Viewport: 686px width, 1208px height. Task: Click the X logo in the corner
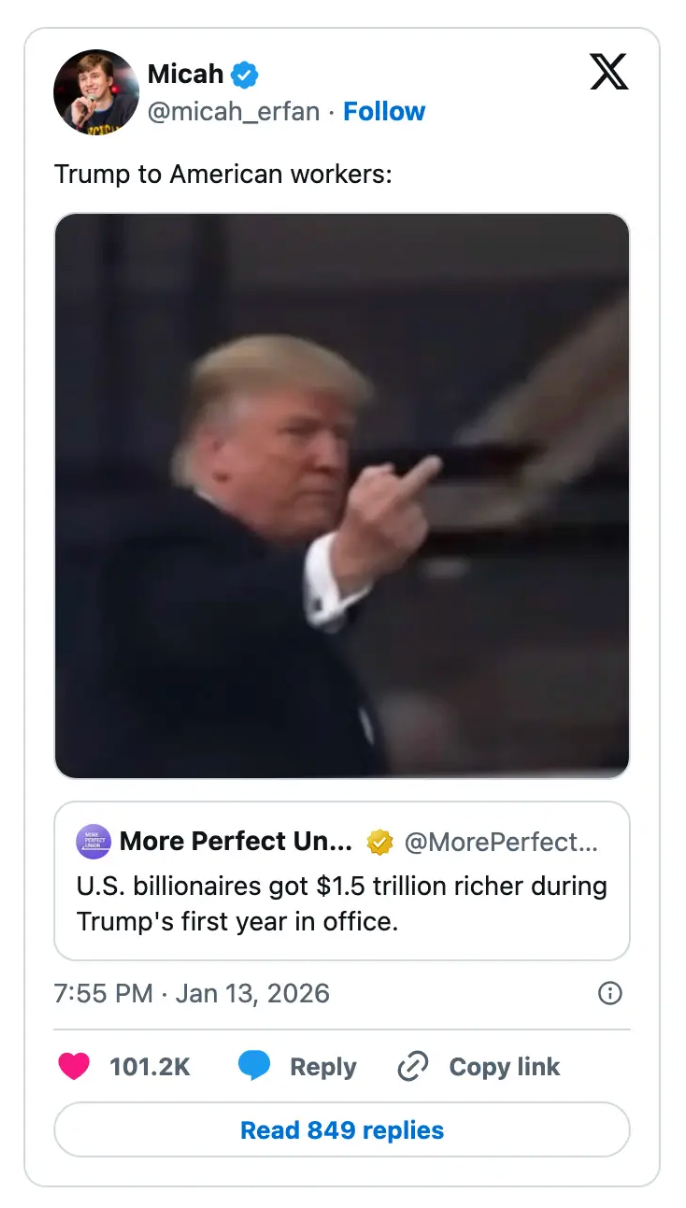click(x=609, y=72)
